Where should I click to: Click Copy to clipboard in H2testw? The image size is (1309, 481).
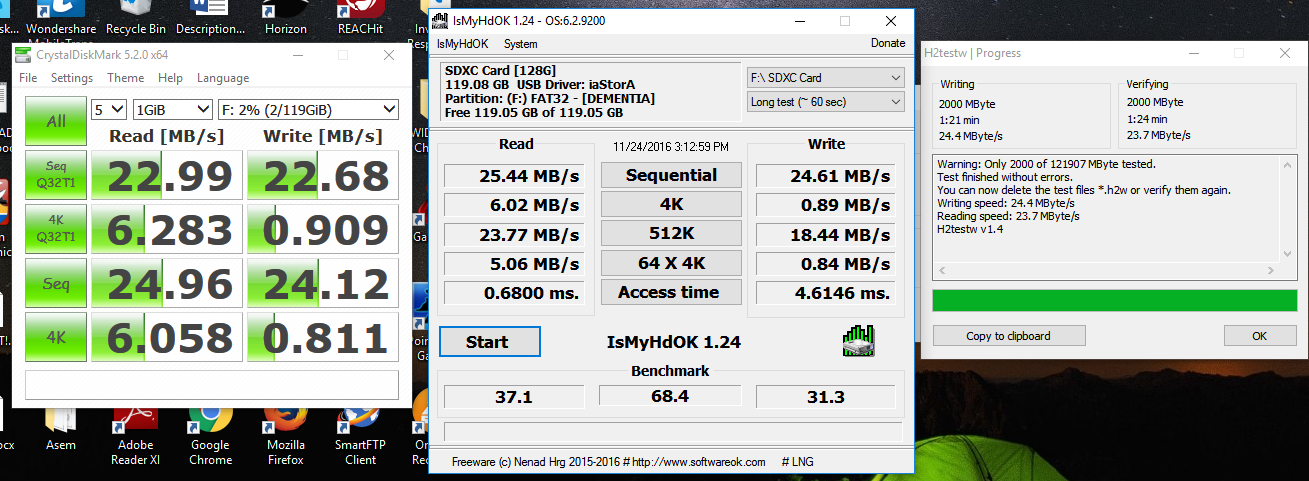tap(1008, 336)
